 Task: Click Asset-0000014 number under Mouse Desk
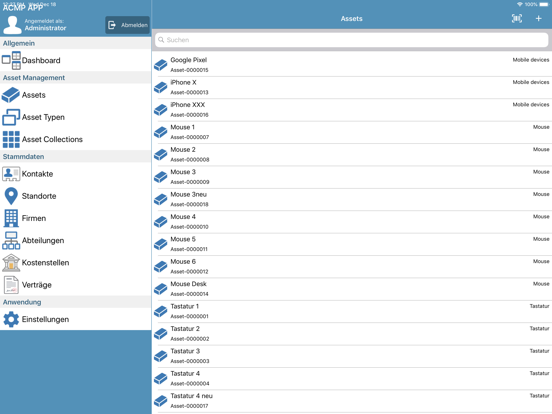click(189, 294)
